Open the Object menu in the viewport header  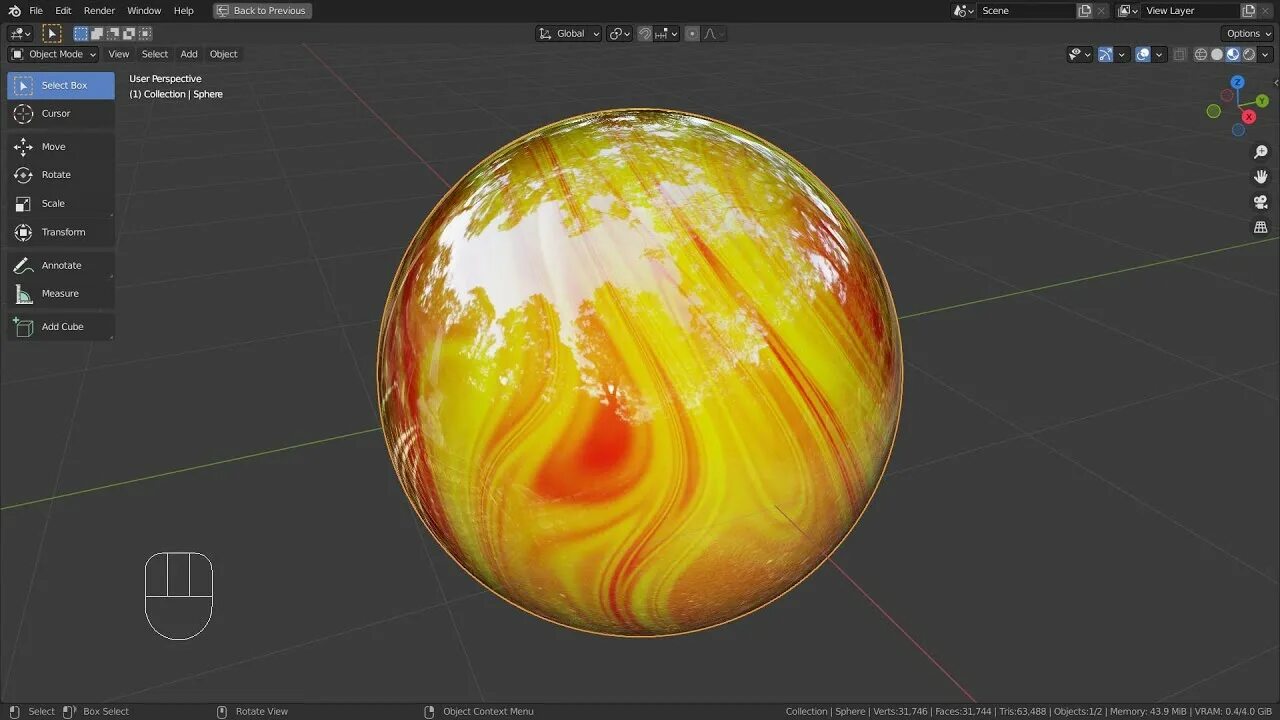[223, 54]
